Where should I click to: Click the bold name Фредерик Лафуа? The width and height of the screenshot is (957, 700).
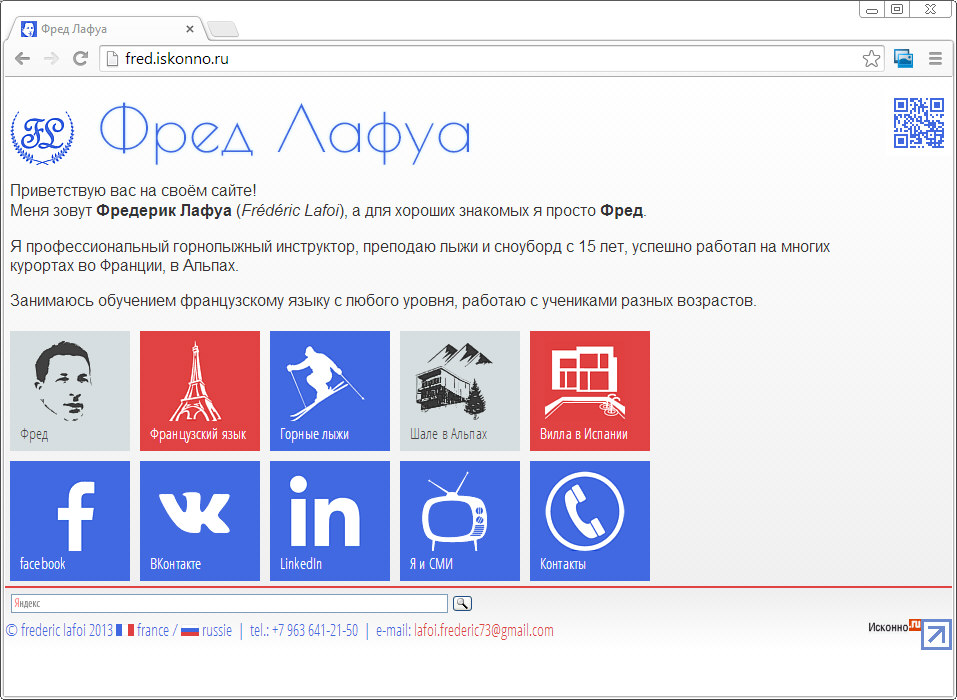coord(164,211)
